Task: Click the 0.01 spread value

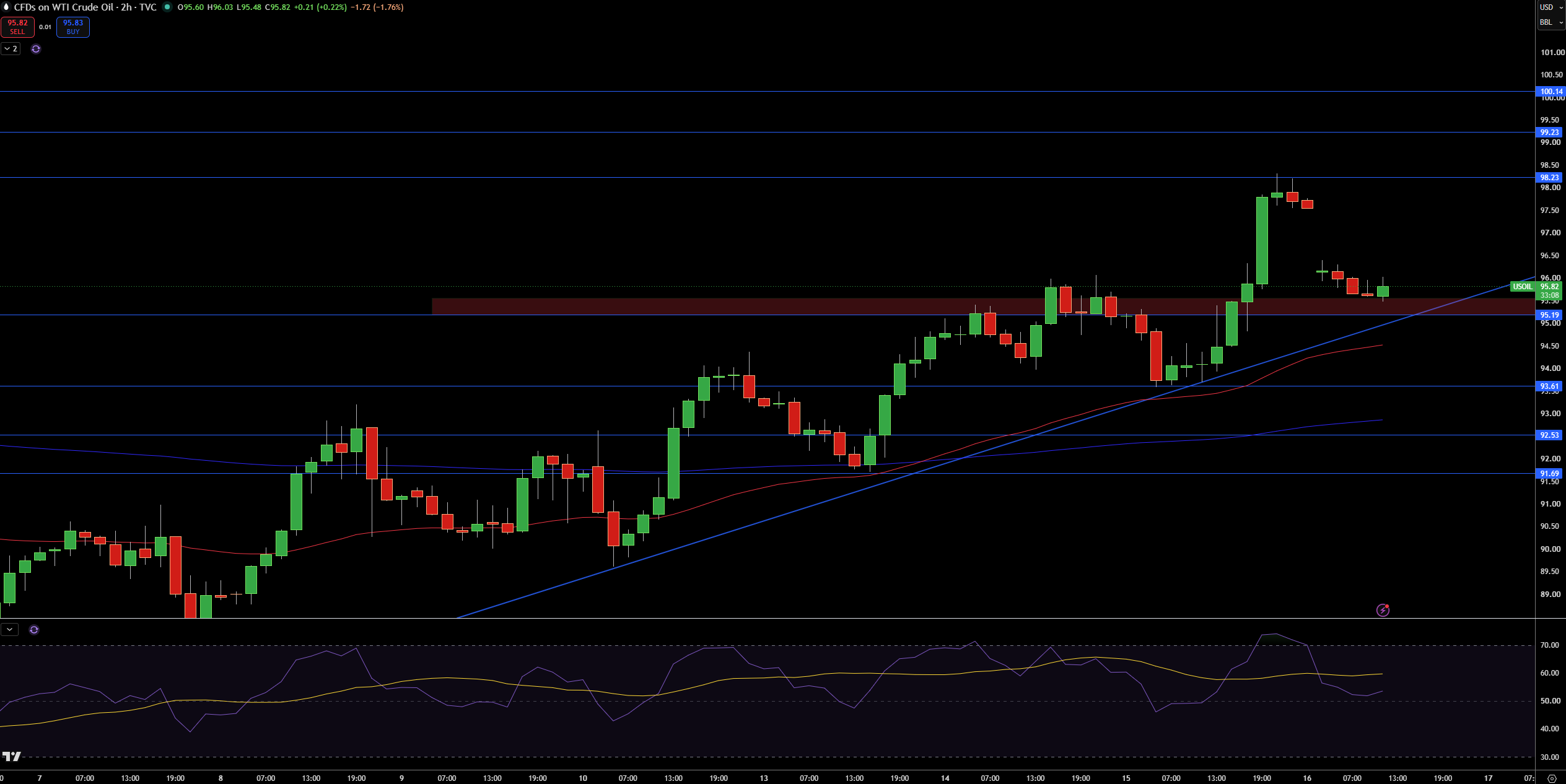Action: tap(45, 27)
